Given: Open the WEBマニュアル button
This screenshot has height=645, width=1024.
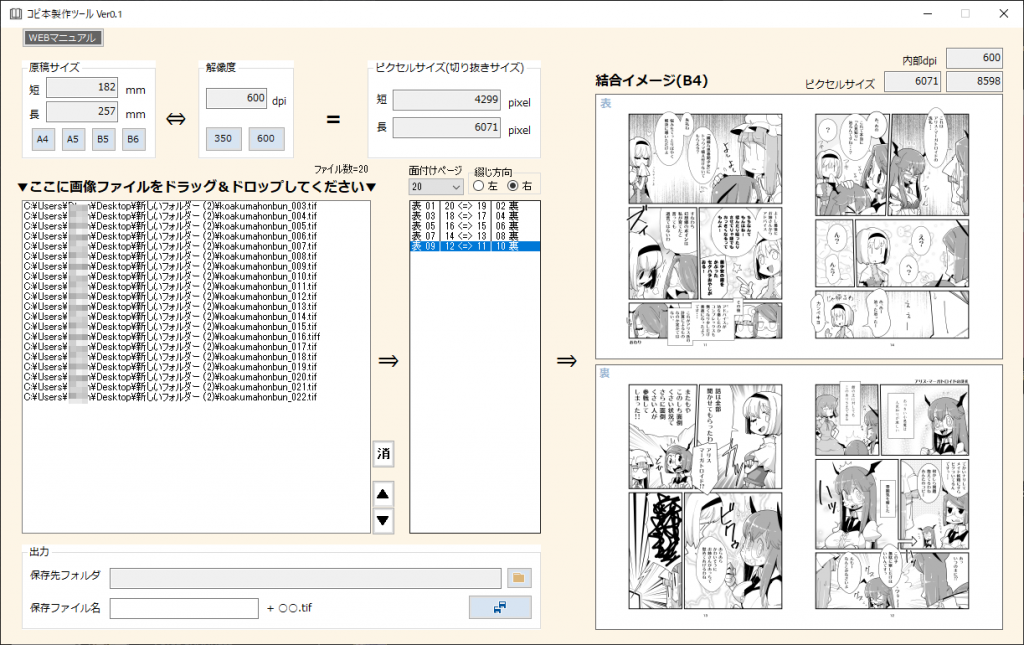Looking at the screenshot, I should click(63, 38).
